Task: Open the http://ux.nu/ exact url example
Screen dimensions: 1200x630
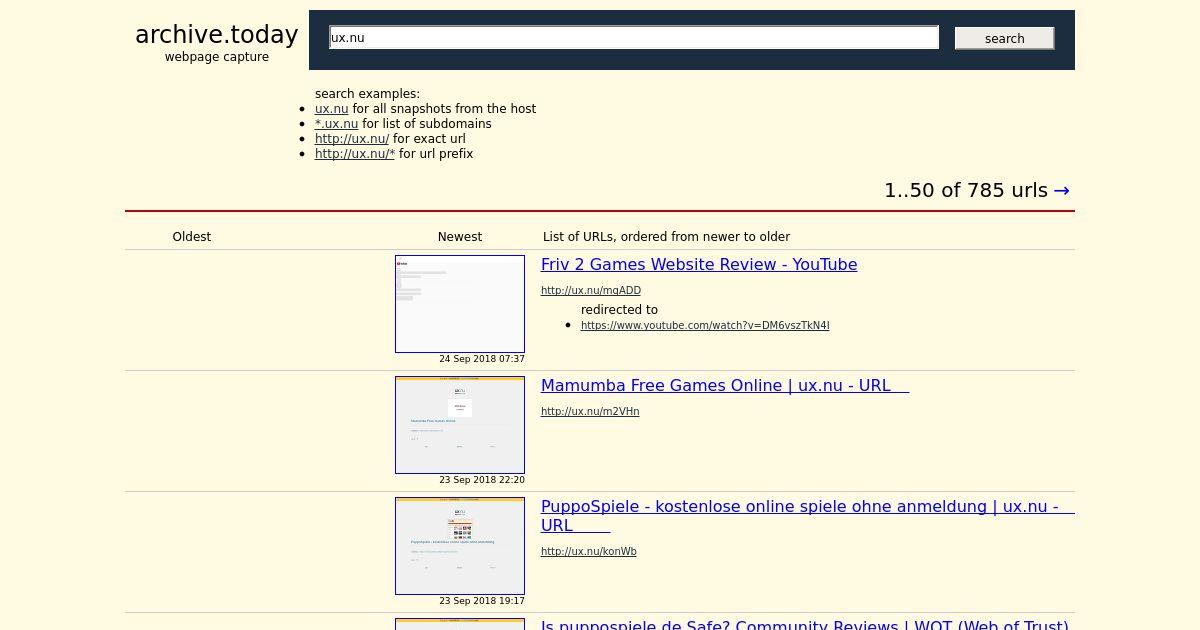Action: pyautogui.click(x=352, y=139)
